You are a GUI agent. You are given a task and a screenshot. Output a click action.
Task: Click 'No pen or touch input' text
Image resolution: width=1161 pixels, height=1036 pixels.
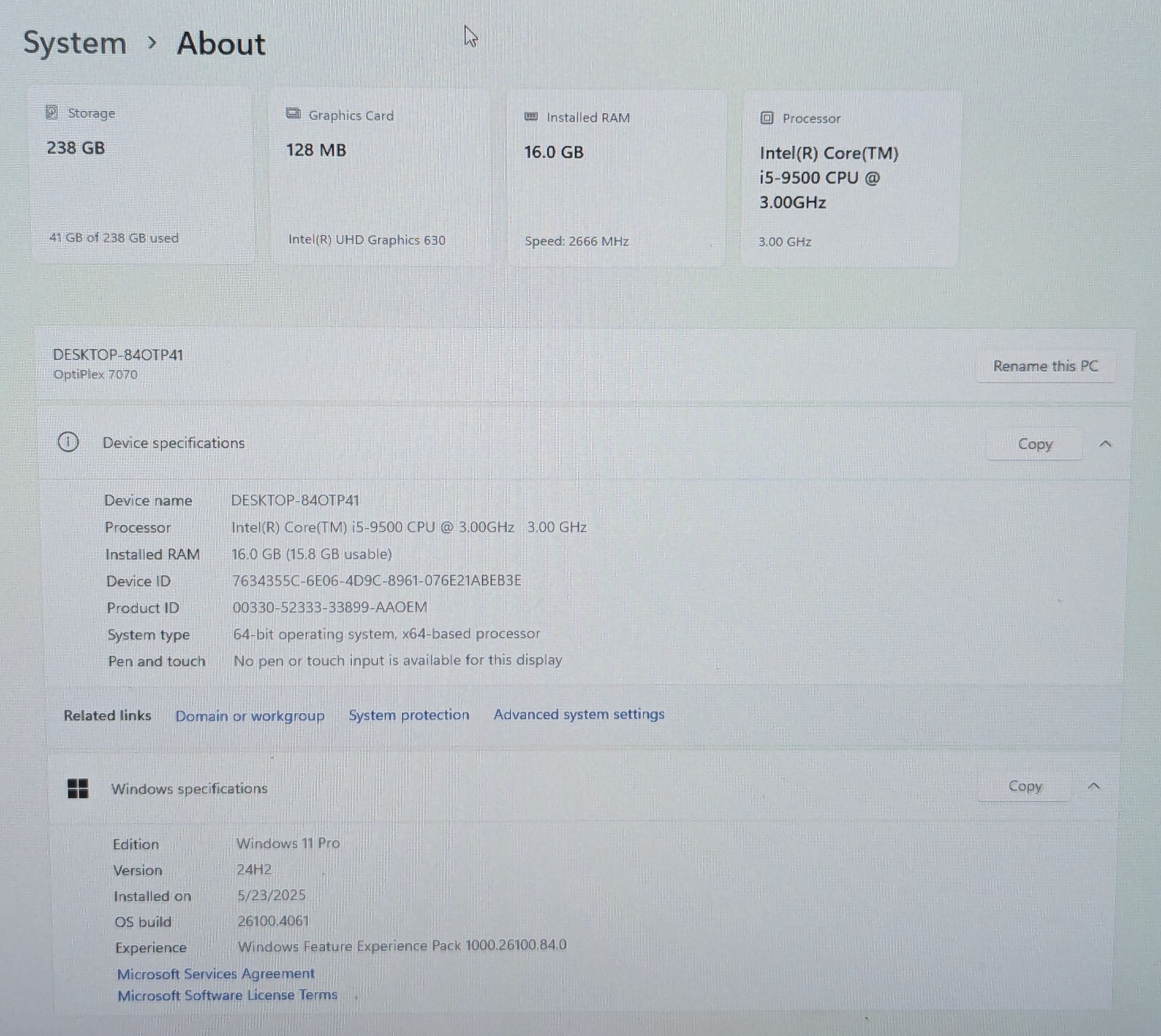click(x=398, y=660)
